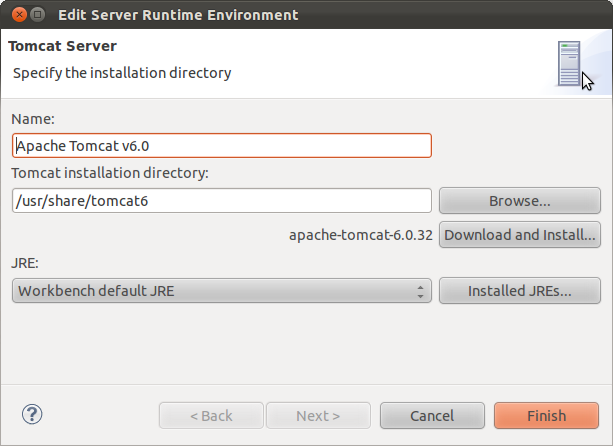Image resolution: width=613 pixels, height=446 pixels.
Task: Click the window maximize button in title bar
Action: (38, 15)
